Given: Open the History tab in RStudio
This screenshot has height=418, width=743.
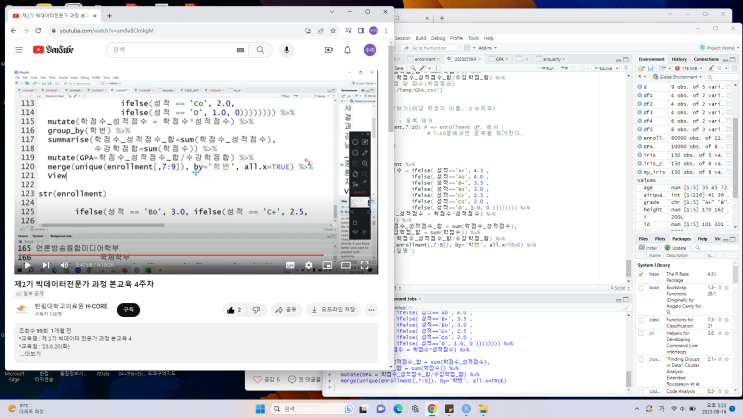Looking at the screenshot, I should click(679, 59).
